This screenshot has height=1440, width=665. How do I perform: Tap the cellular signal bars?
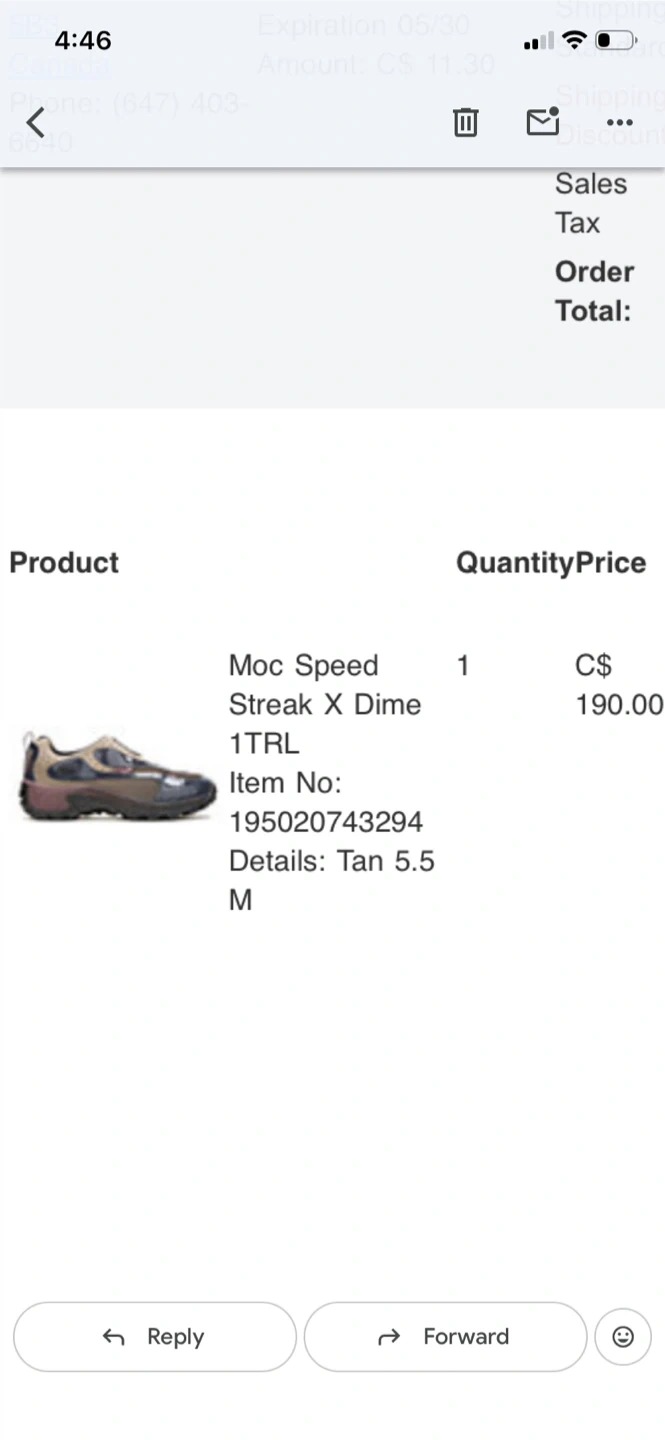(538, 42)
